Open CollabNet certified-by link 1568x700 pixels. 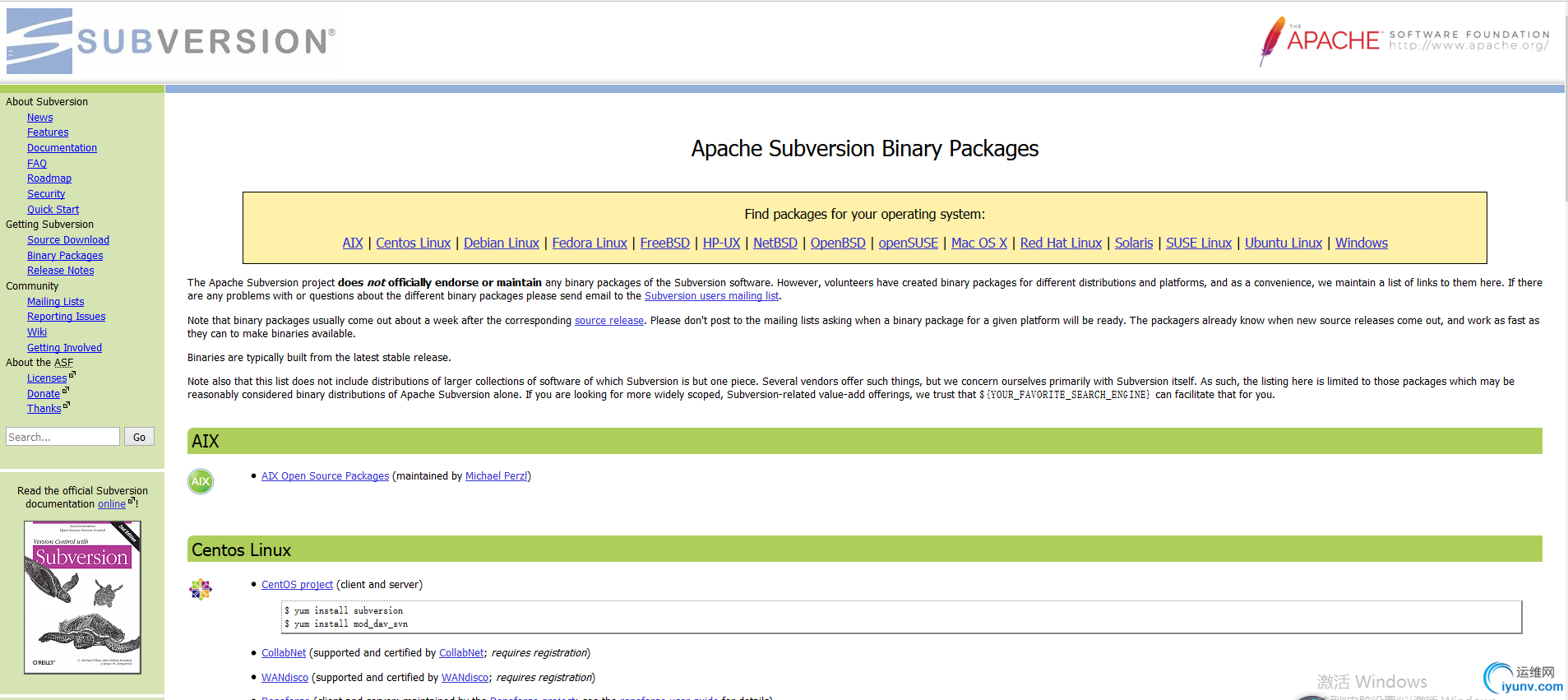click(461, 653)
